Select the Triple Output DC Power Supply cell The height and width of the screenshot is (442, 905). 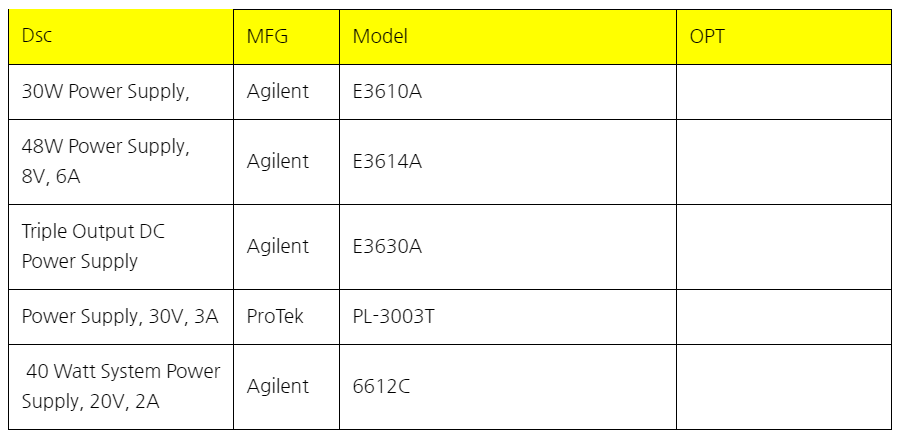(x=94, y=246)
